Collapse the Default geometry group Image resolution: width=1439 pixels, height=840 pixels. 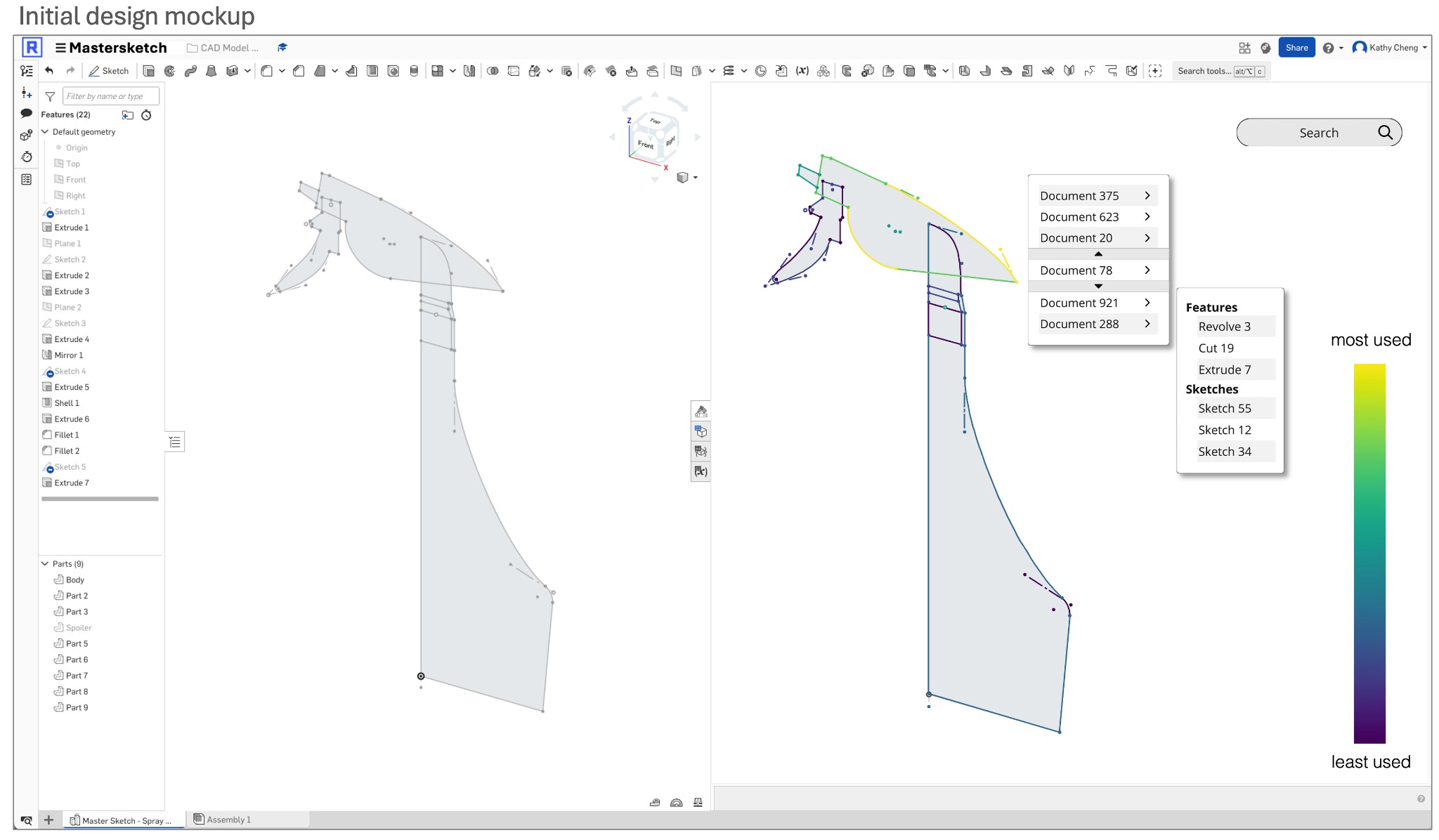tap(45, 131)
